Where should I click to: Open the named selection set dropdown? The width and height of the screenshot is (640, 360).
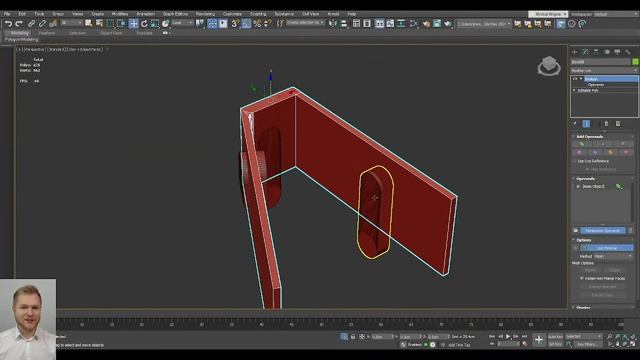pos(305,23)
